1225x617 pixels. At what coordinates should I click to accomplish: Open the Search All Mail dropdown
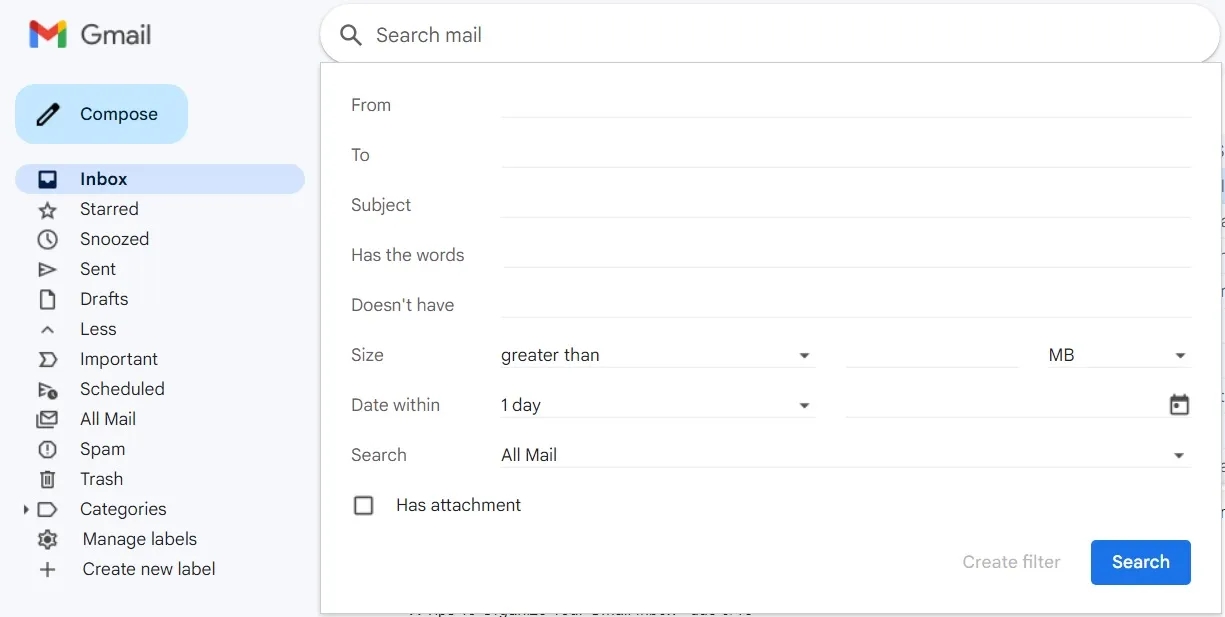(x=1178, y=454)
